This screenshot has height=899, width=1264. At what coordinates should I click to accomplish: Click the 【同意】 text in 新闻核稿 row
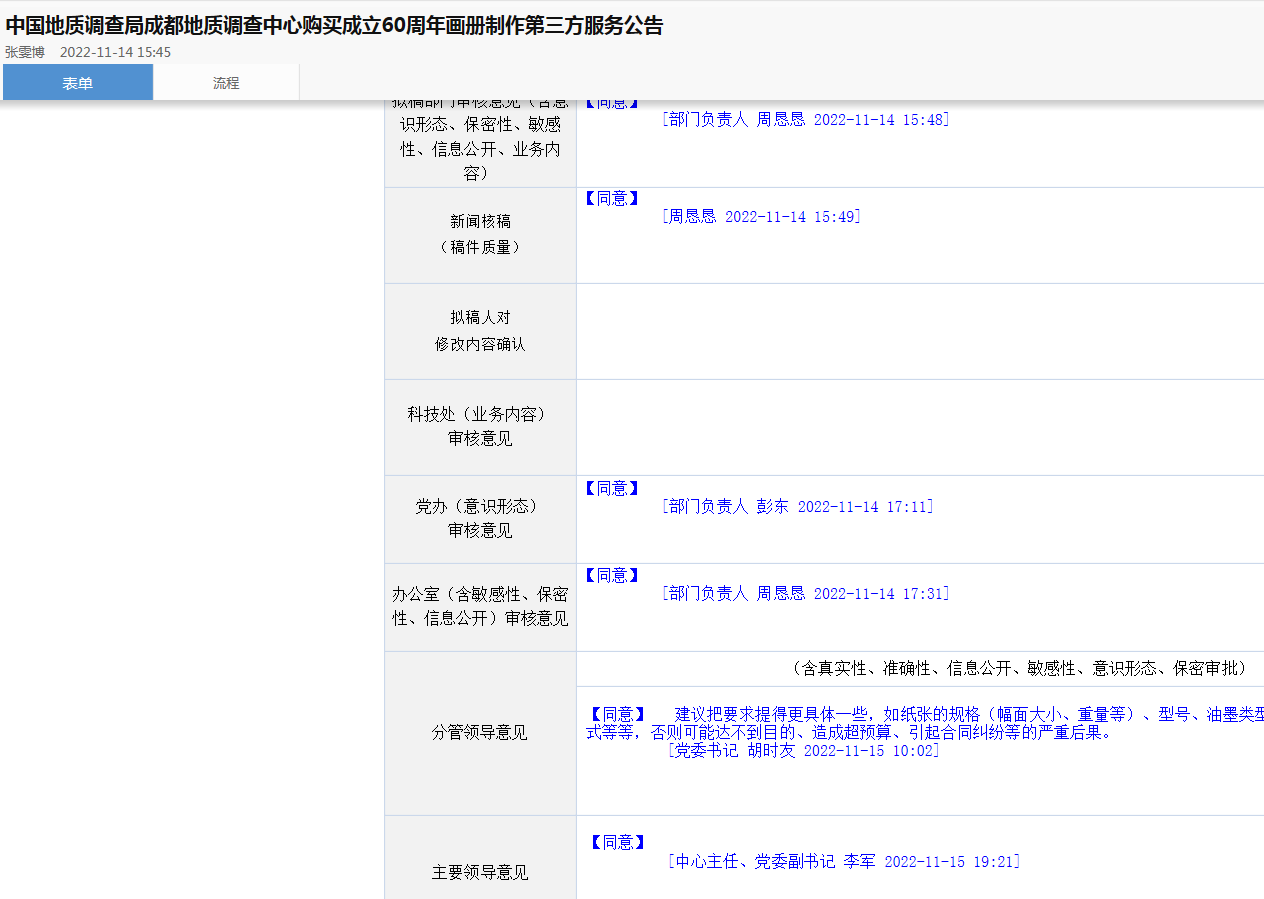click(610, 198)
